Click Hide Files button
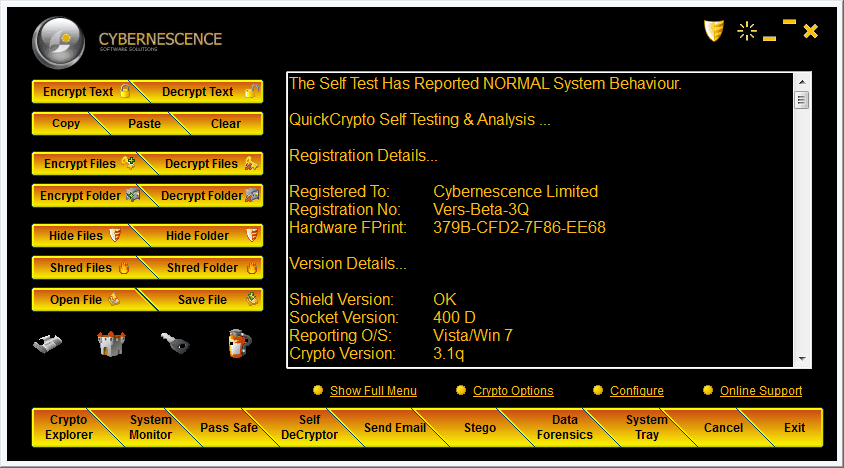The image size is (844, 468). pyautogui.click(x=85, y=235)
